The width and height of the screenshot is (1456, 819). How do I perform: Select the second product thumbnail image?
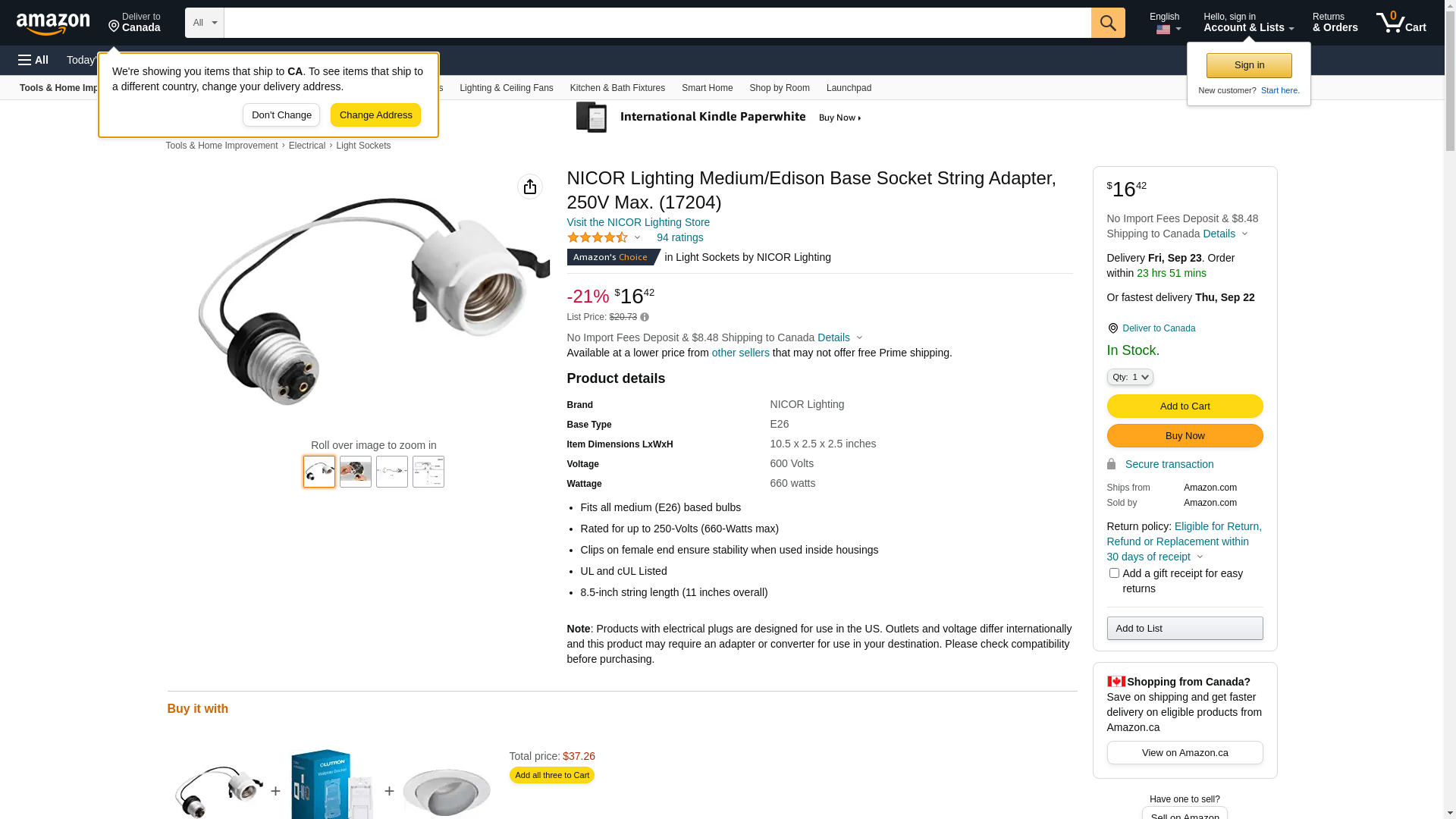pos(356,472)
